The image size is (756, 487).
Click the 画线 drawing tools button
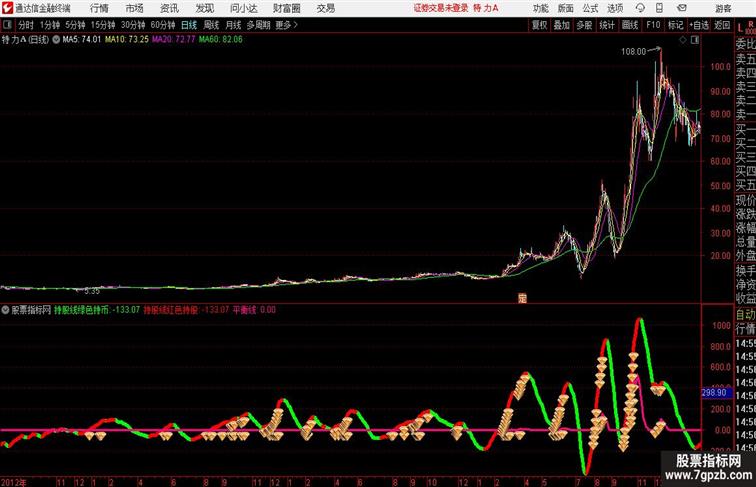point(630,25)
